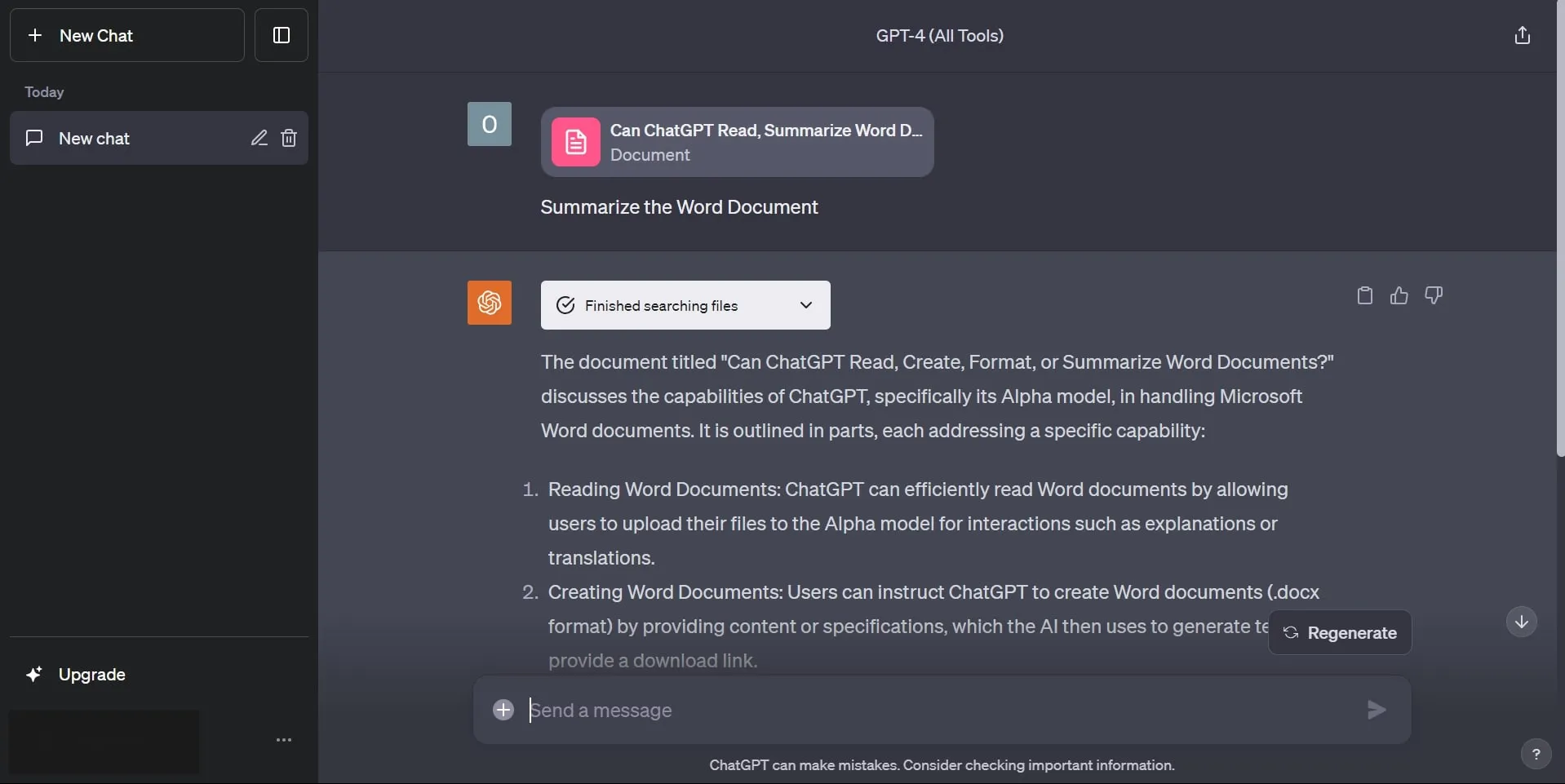This screenshot has width=1565, height=784.
Task: Expand the 'Finished searching files' dropdown
Action: 685,305
